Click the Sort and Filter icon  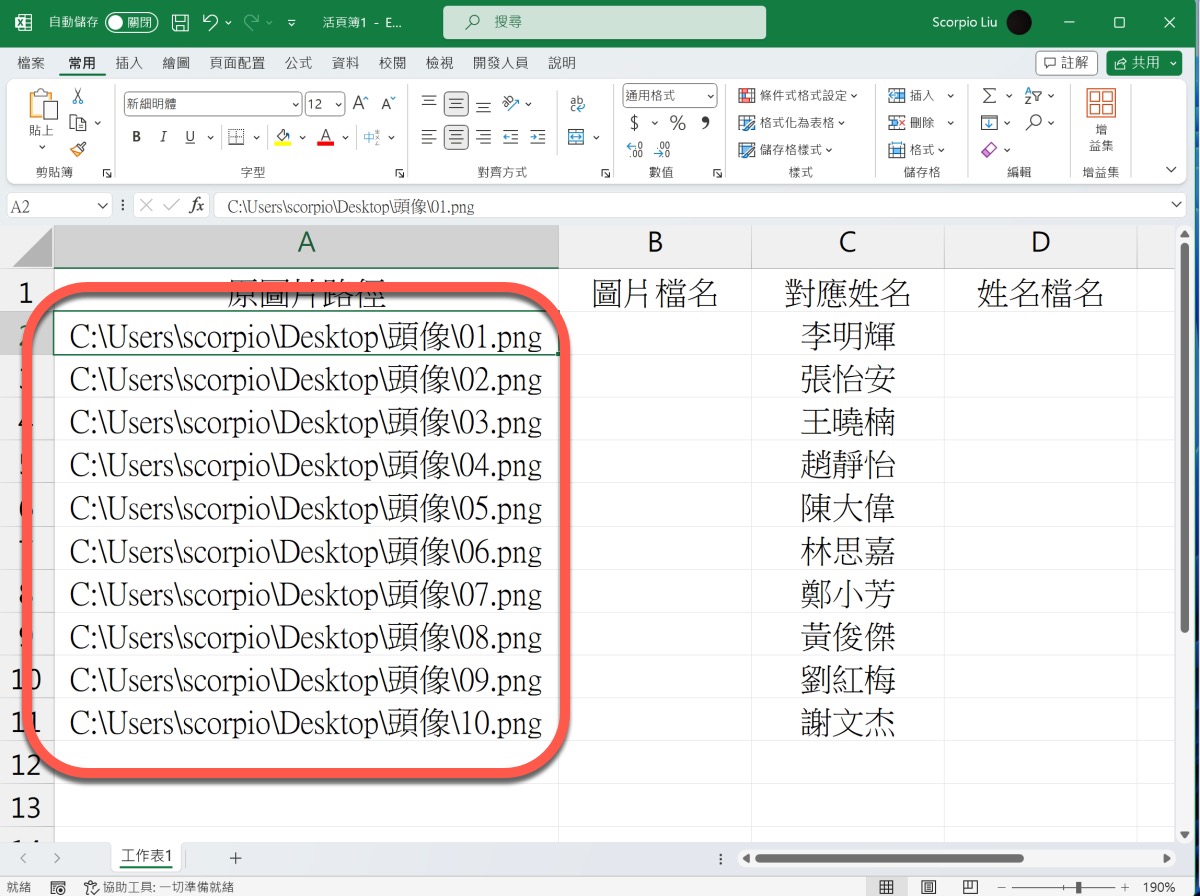click(1033, 96)
